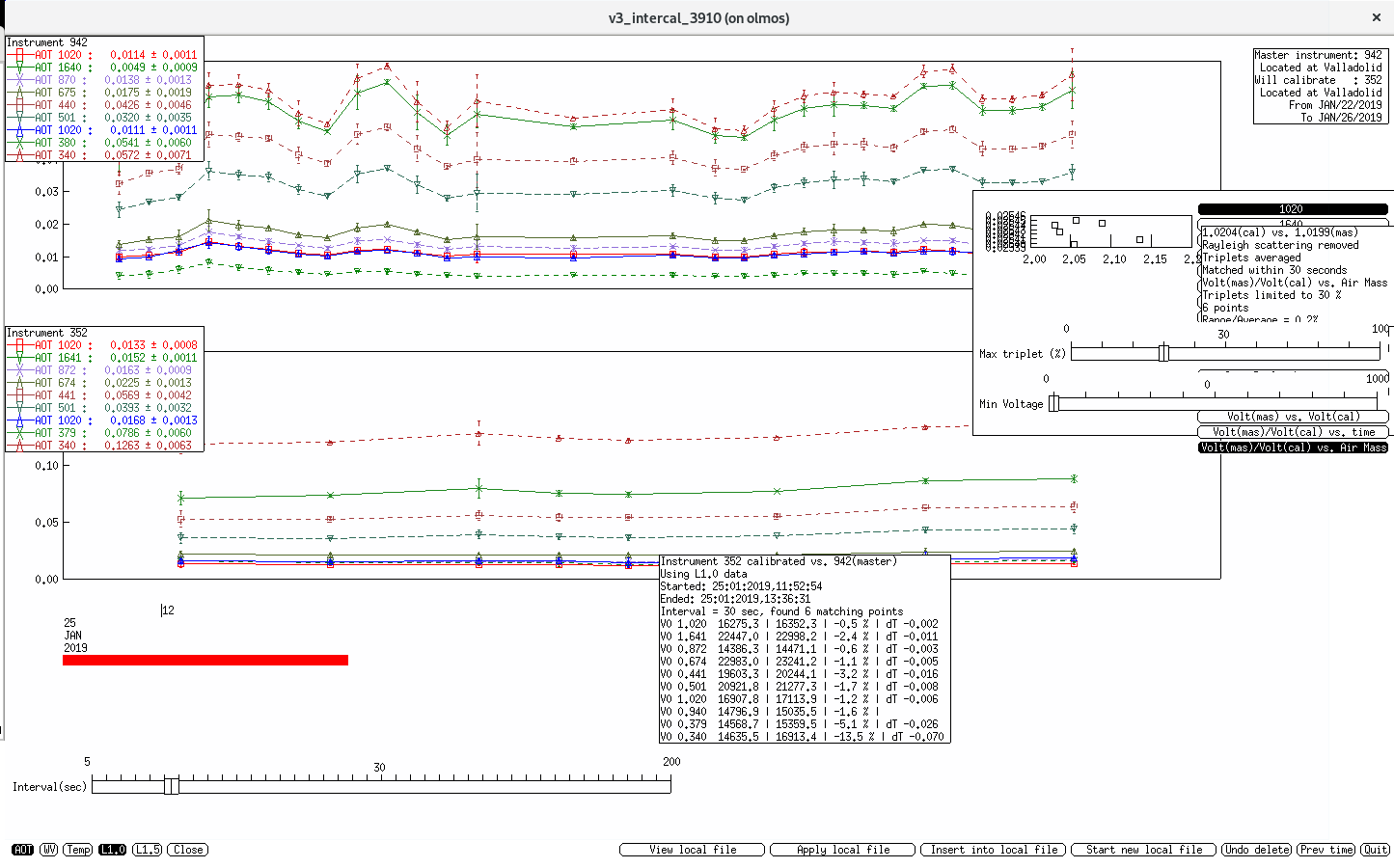Click the Min Voltage slider handle
Image resolution: width=1394 pixels, height=868 pixels.
pyautogui.click(x=1053, y=403)
